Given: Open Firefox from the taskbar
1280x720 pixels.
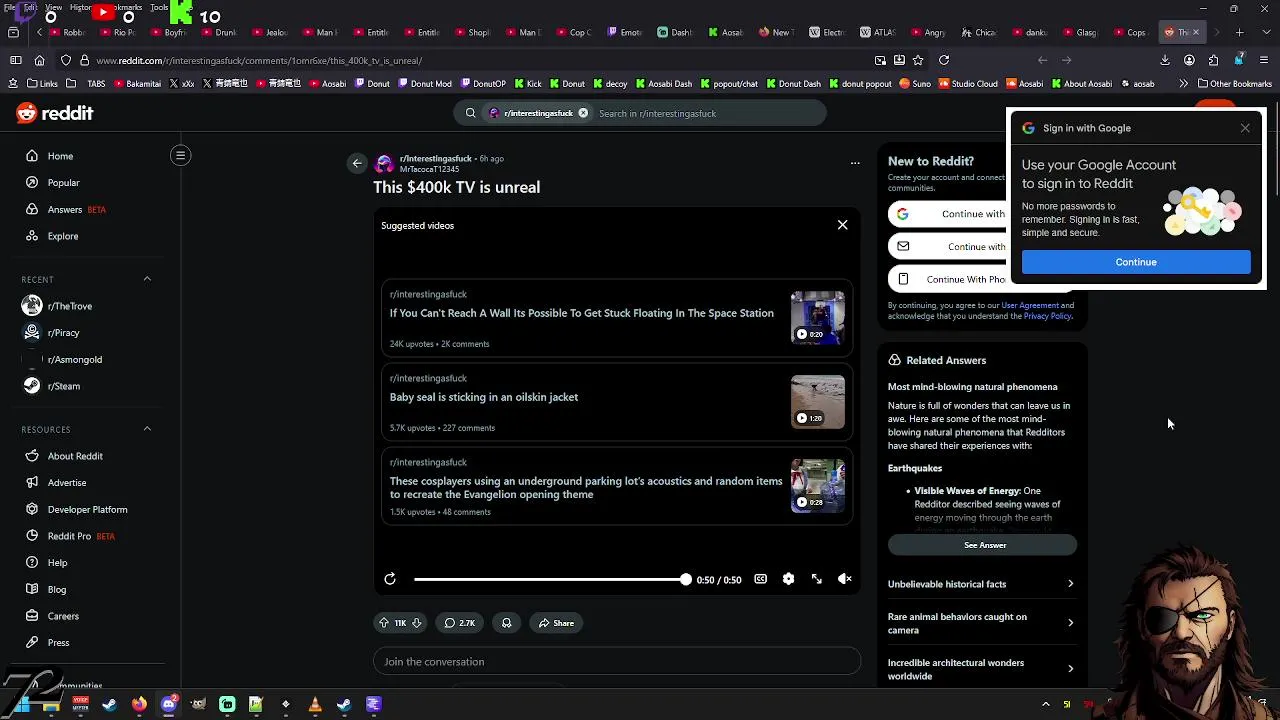Looking at the screenshot, I should (139, 704).
